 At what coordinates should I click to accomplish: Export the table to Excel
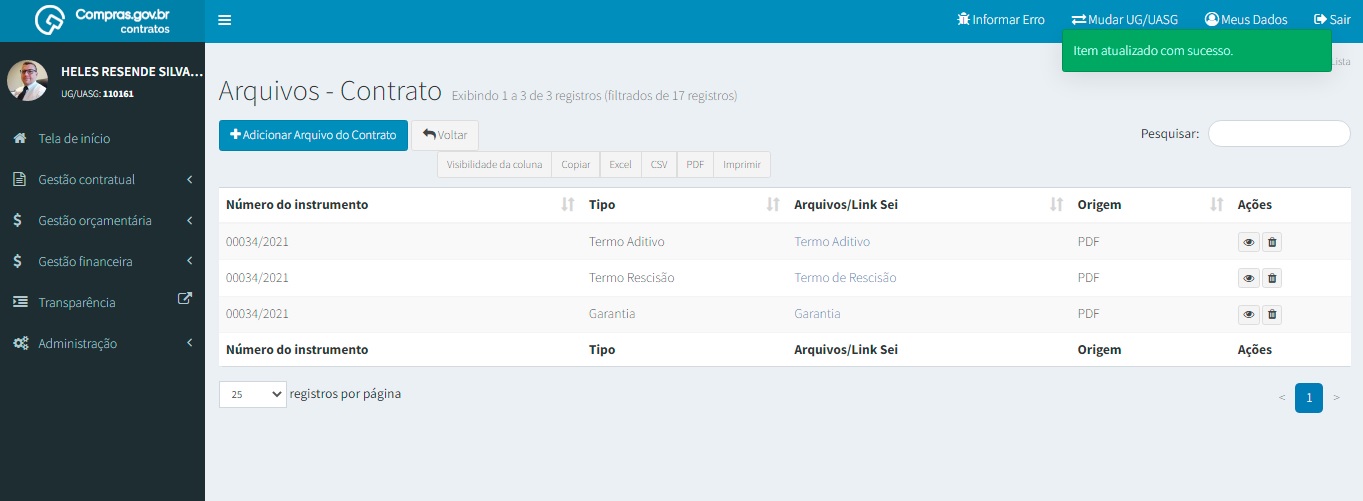(x=621, y=164)
